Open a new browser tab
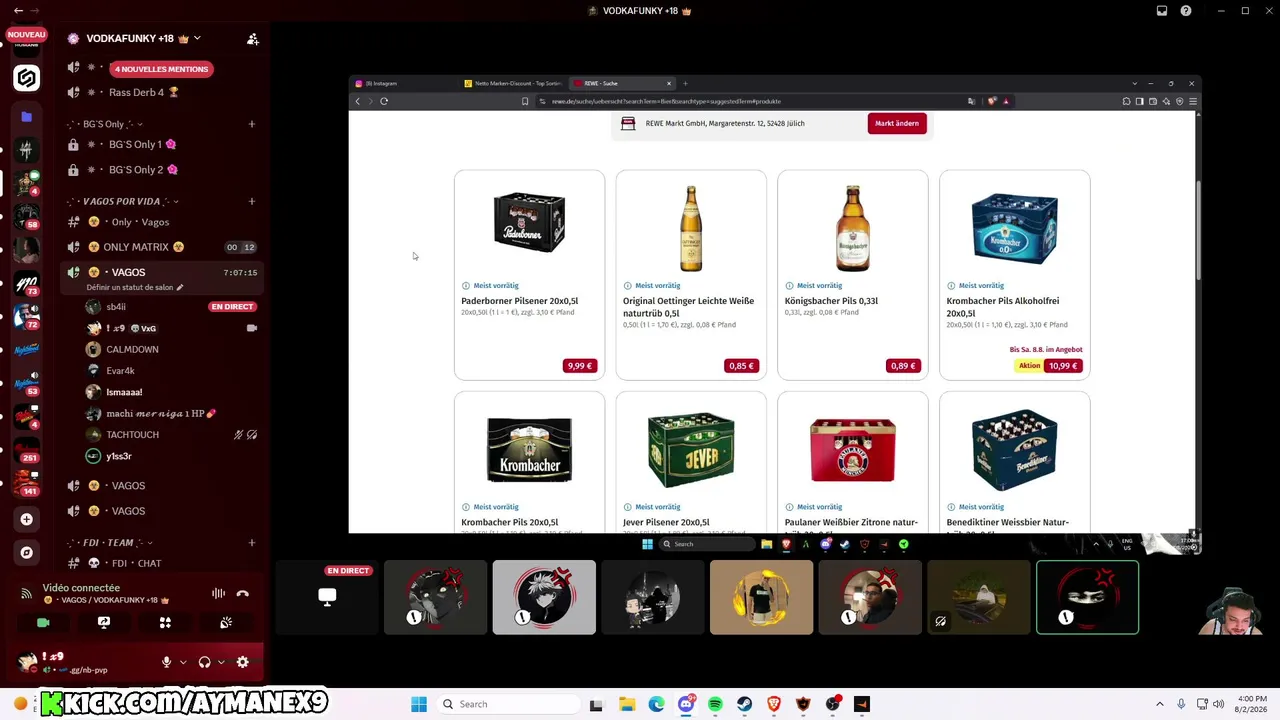Image resolution: width=1280 pixels, height=720 pixels. click(x=686, y=83)
